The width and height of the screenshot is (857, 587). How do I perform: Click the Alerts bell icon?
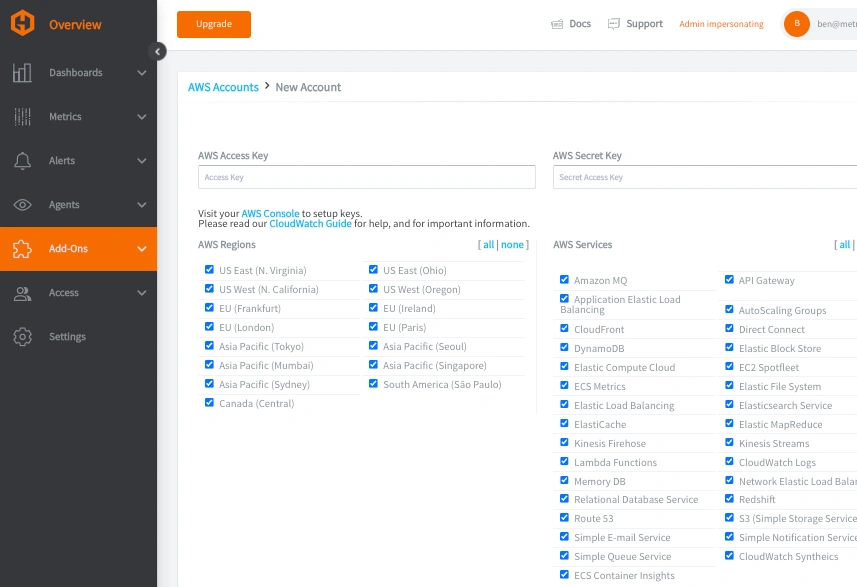[x=22, y=161]
